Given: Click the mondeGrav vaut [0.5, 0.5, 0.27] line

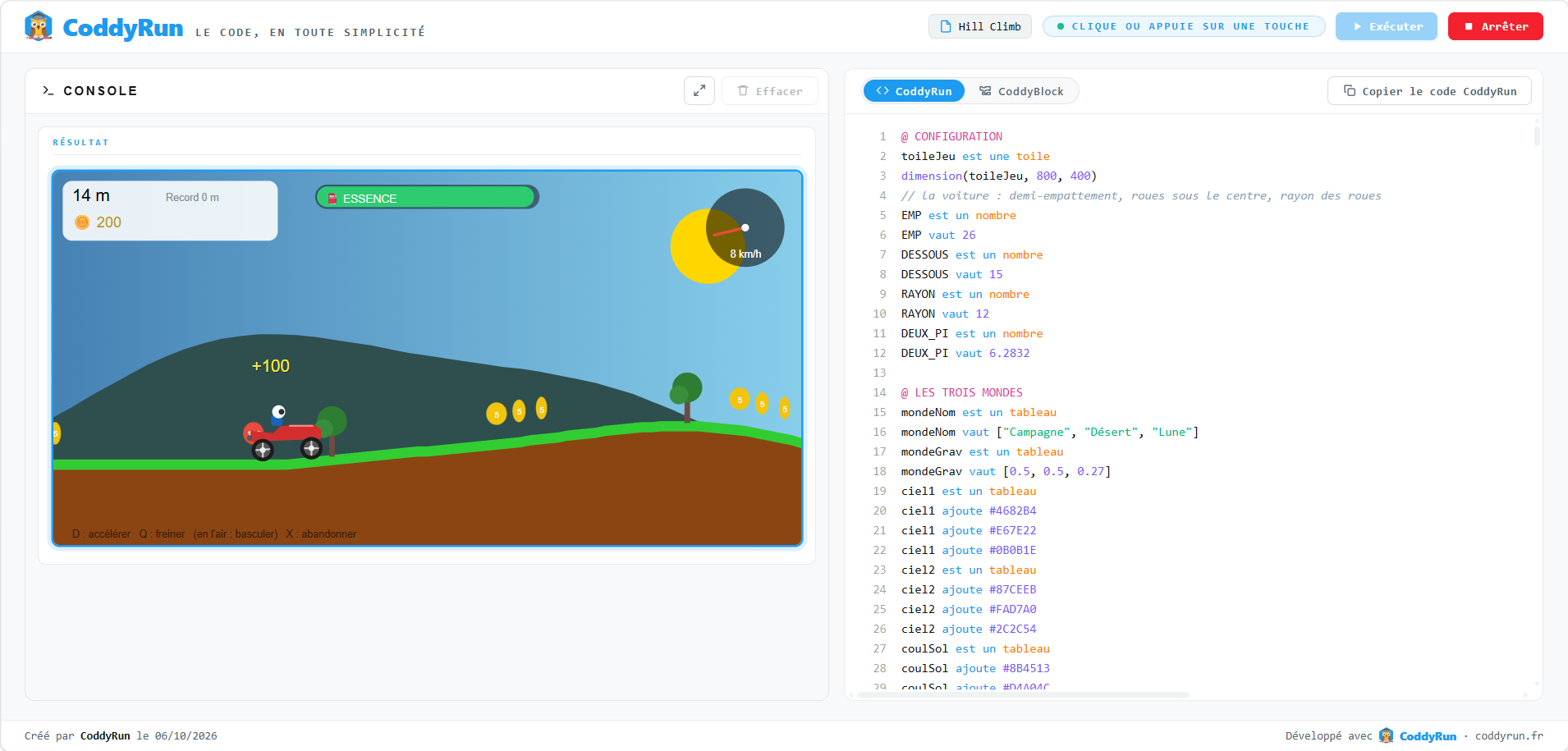Looking at the screenshot, I should (x=1006, y=471).
